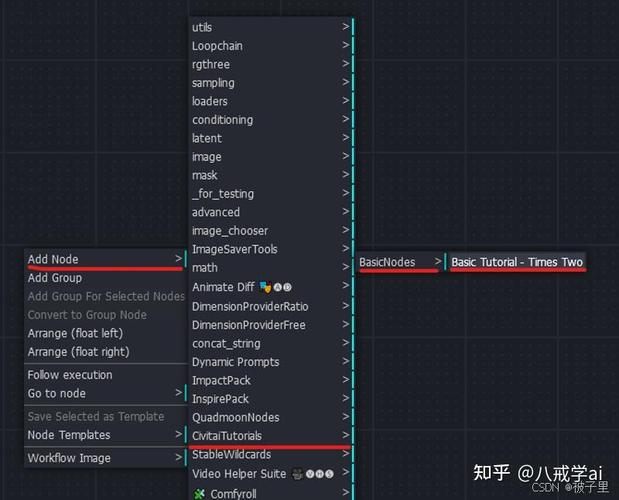Expand the utils node category
This screenshot has width=619, height=500.
271,27
